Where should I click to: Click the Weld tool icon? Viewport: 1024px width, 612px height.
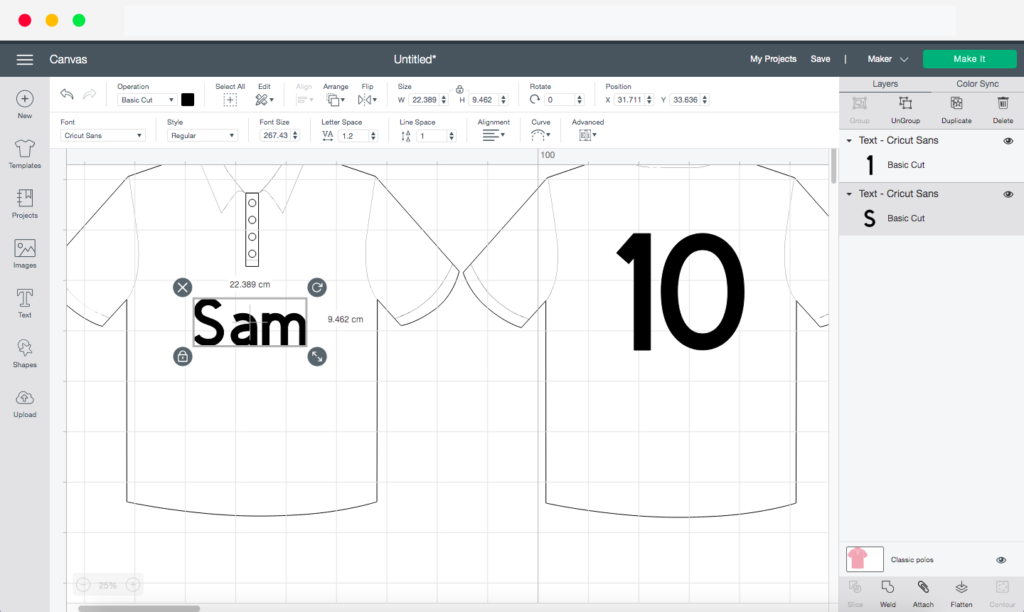click(x=887, y=590)
